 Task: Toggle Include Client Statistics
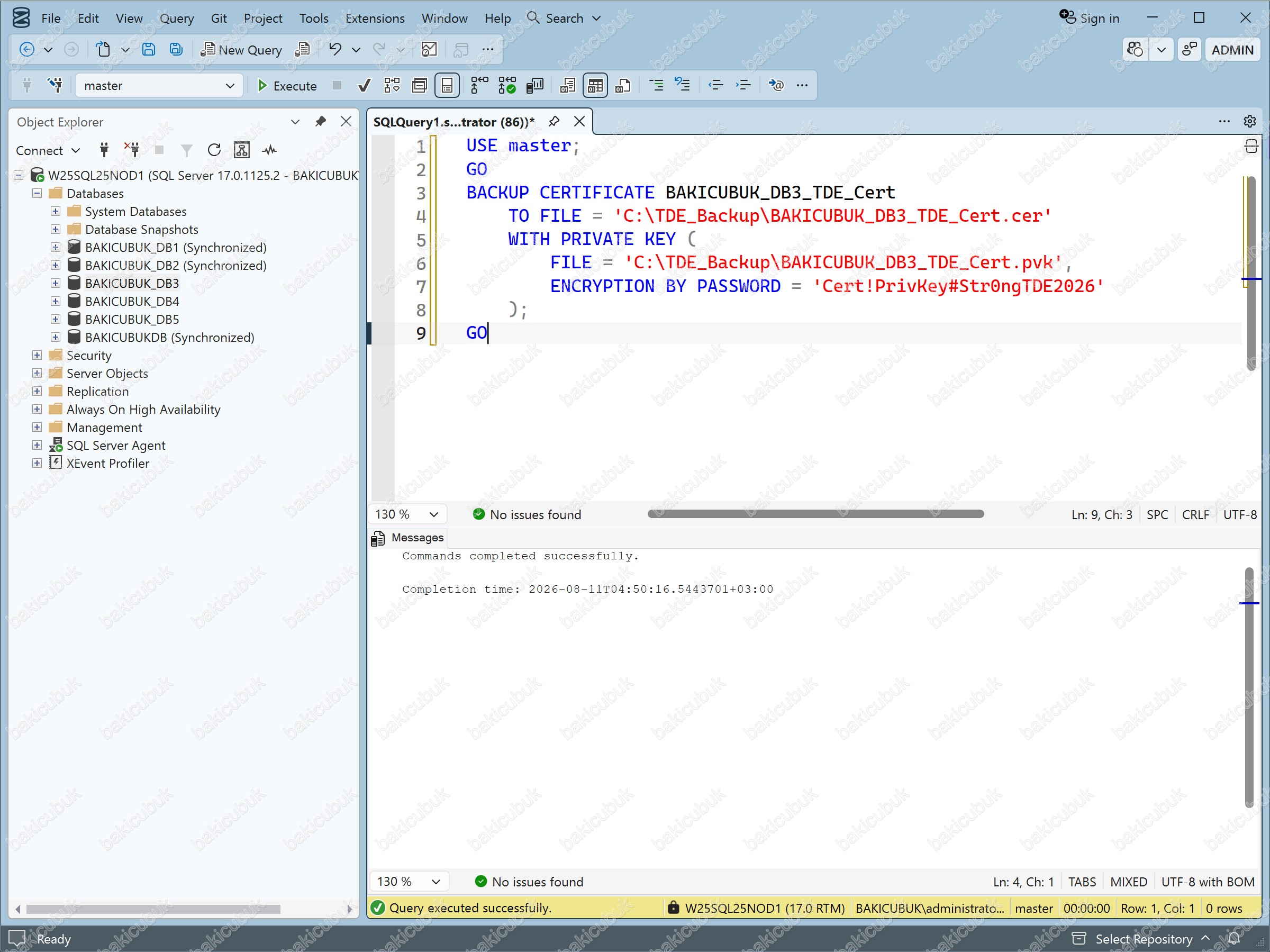(534, 86)
